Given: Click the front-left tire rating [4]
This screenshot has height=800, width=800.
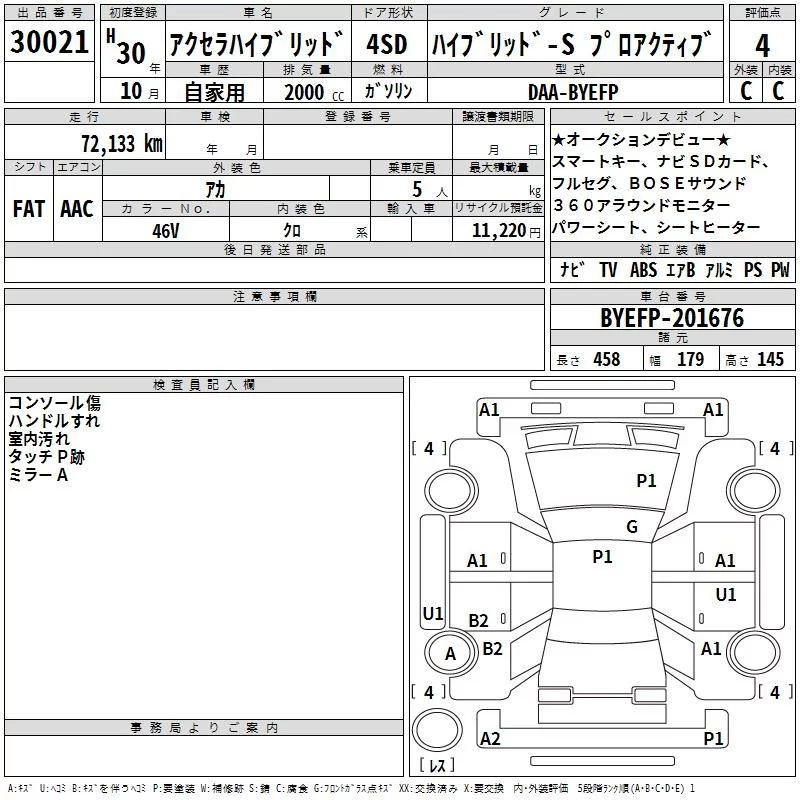Looking at the screenshot, I should [429, 448].
